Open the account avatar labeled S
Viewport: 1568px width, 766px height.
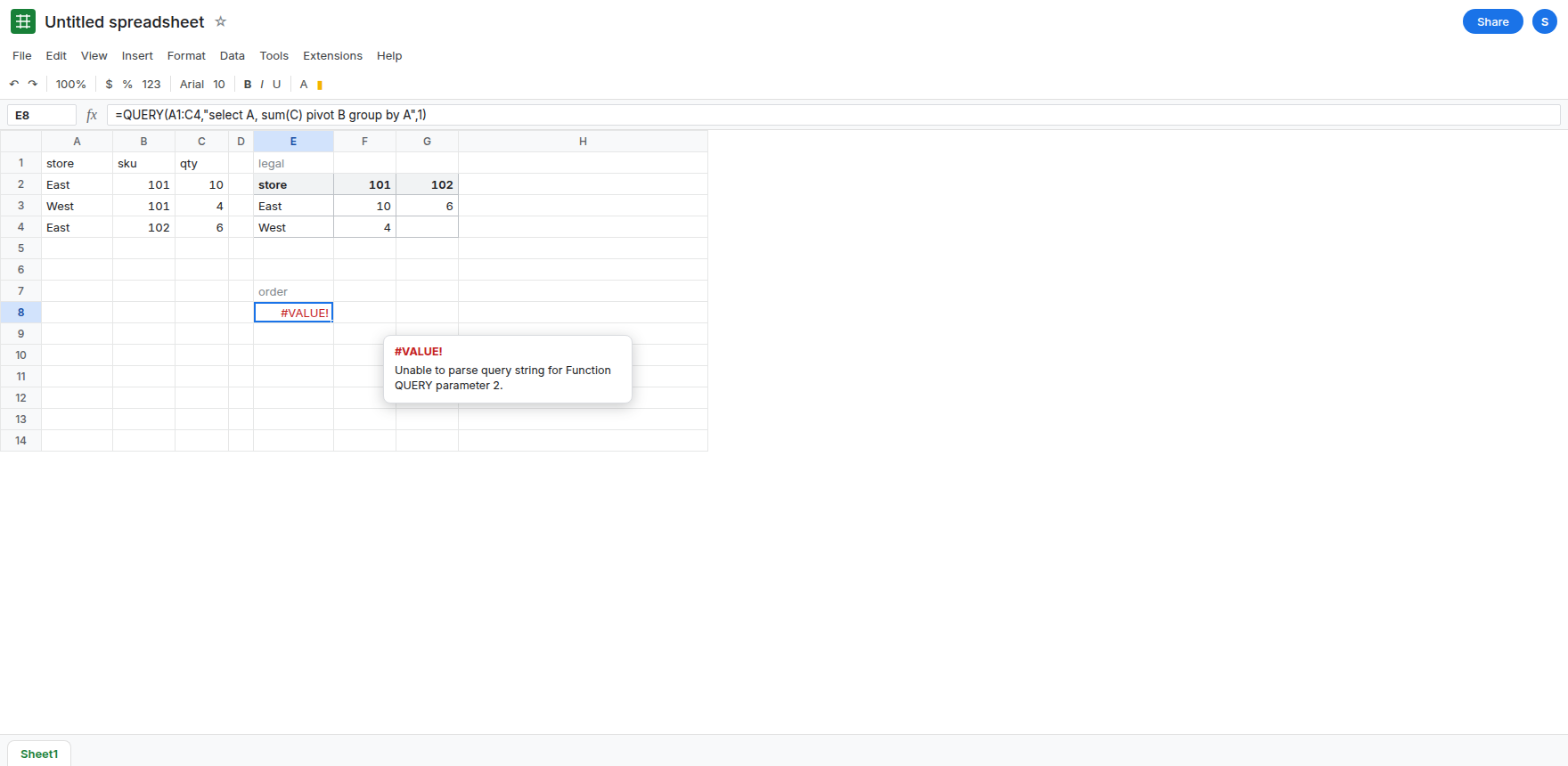point(1545,21)
